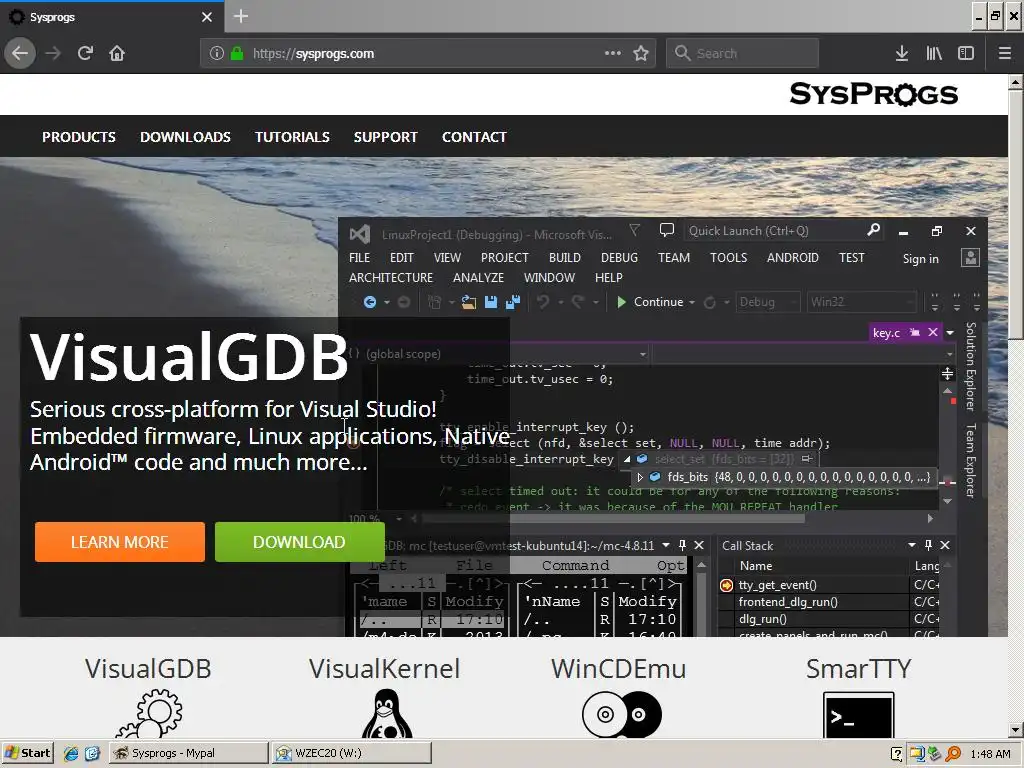
Task: Click the 1:48 AM taskbar clock
Action: click(x=990, y=754)
